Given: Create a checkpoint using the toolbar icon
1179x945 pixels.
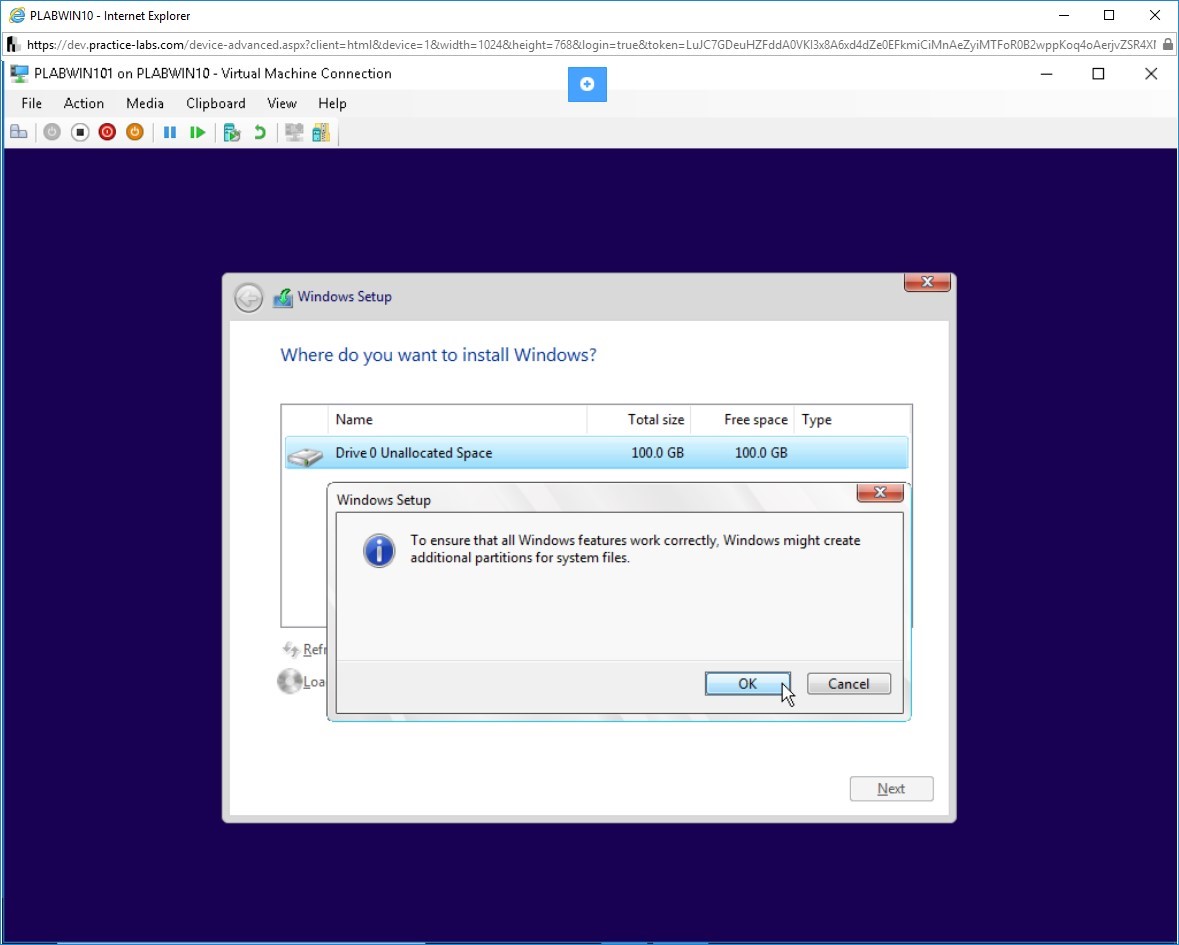Looking at the screenshot, I should coord(232,132).
